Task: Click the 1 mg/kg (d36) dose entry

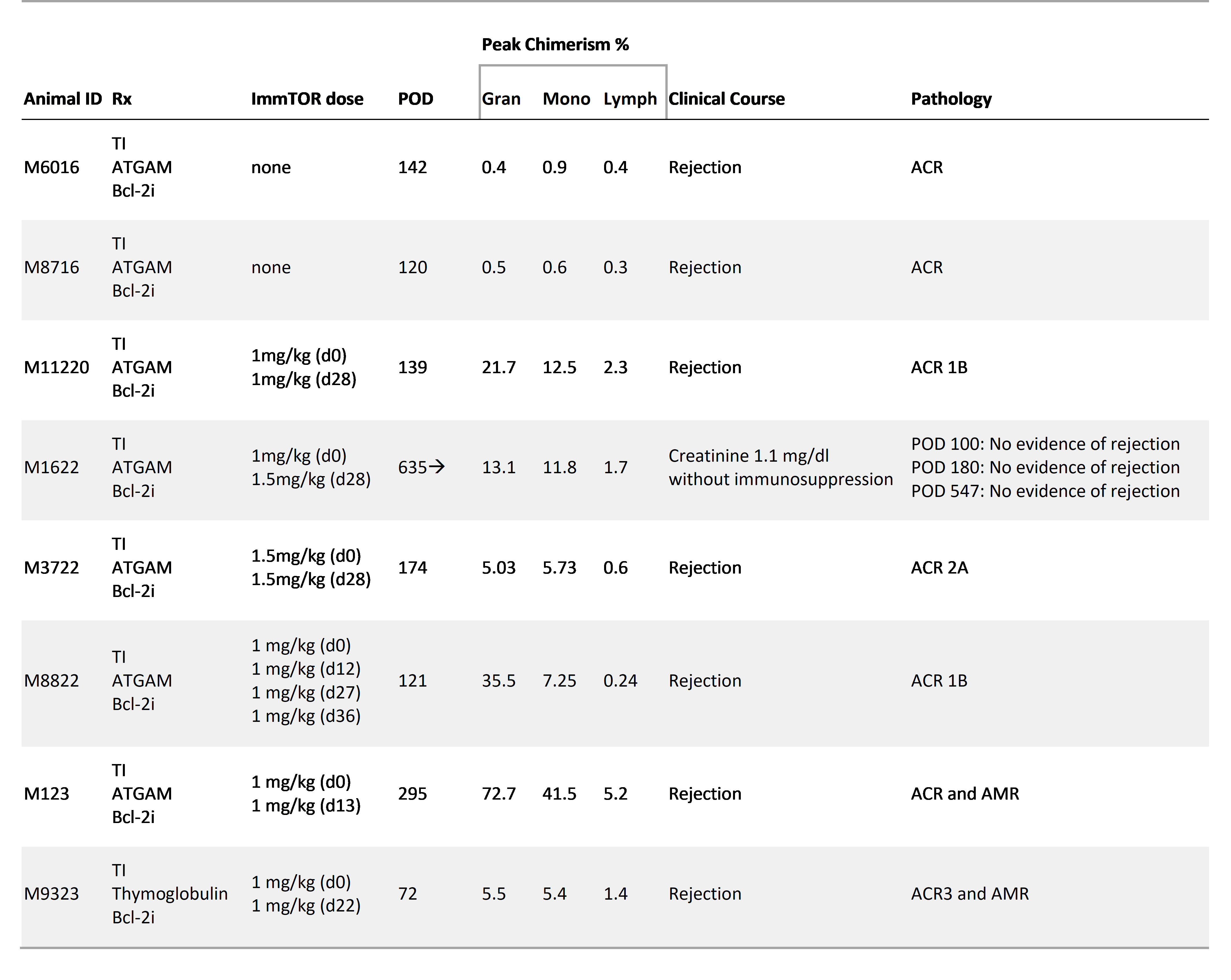Action: 306,715
